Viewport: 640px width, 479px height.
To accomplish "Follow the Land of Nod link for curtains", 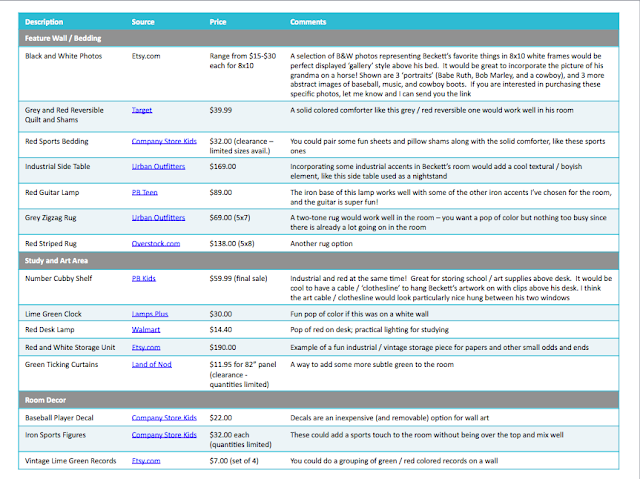I will (151, 365).
